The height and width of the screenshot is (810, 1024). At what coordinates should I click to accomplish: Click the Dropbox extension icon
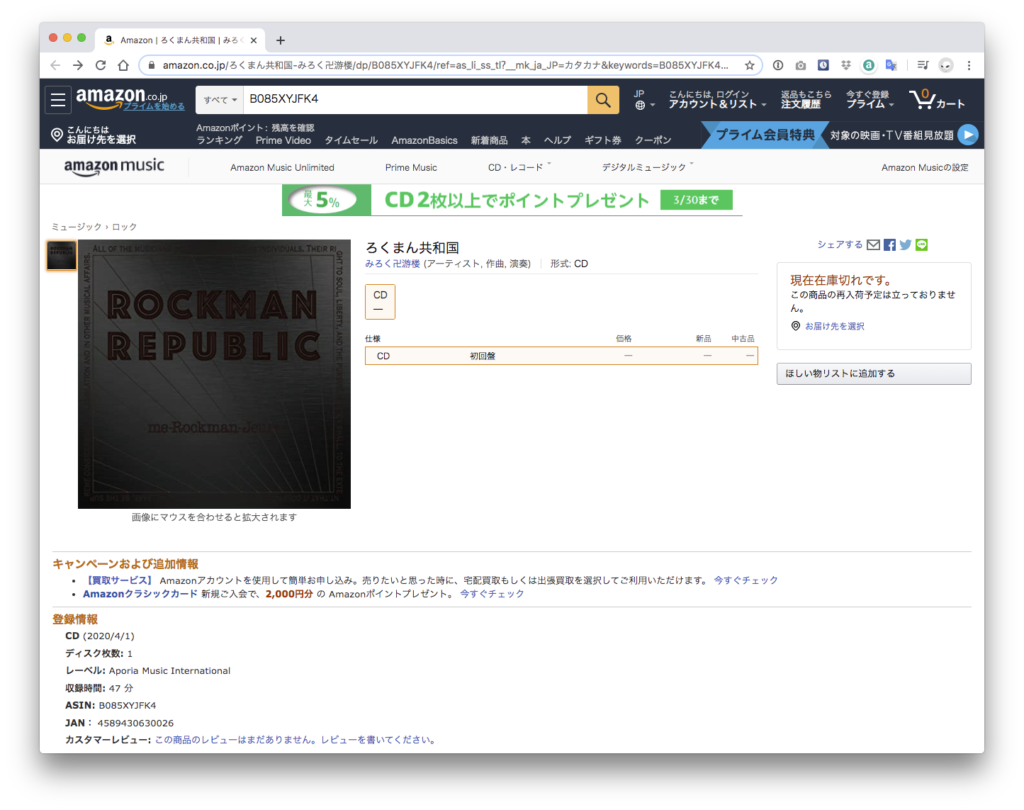[846, 65]
